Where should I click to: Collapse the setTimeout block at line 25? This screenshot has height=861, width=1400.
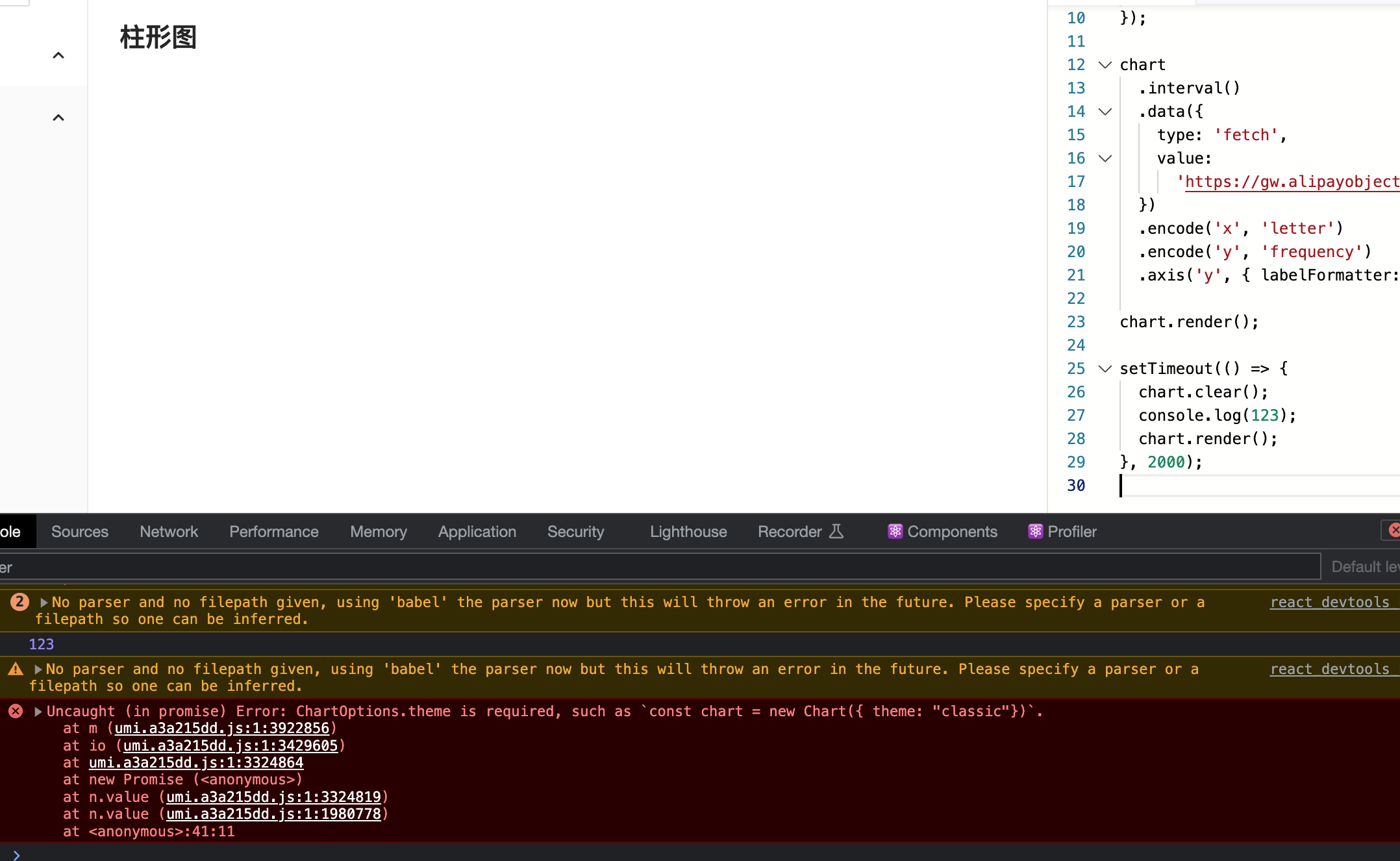tap(1105, 368)
